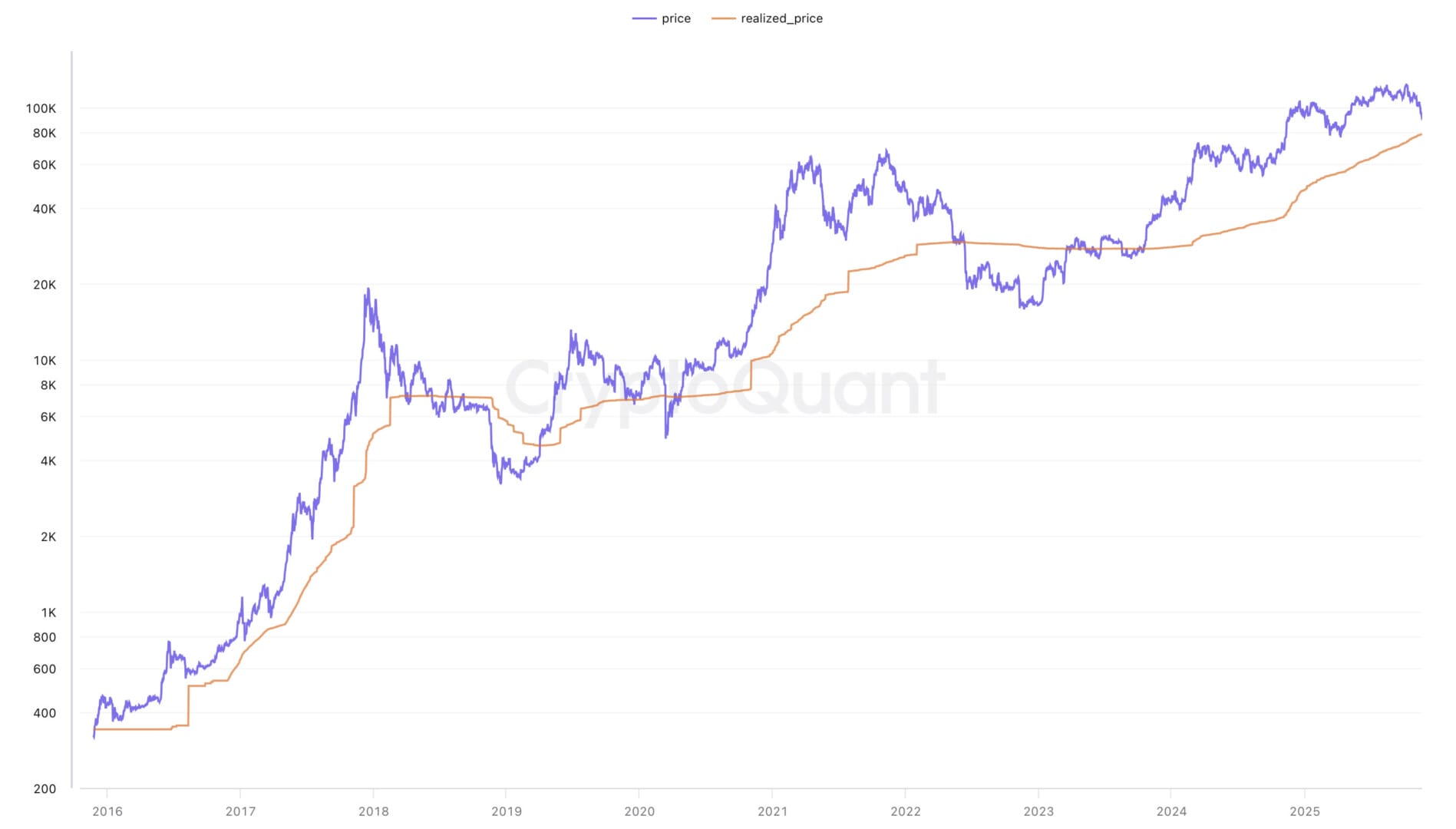
Task: Select the 20K y-axis tick label
Action: point(45,285)
